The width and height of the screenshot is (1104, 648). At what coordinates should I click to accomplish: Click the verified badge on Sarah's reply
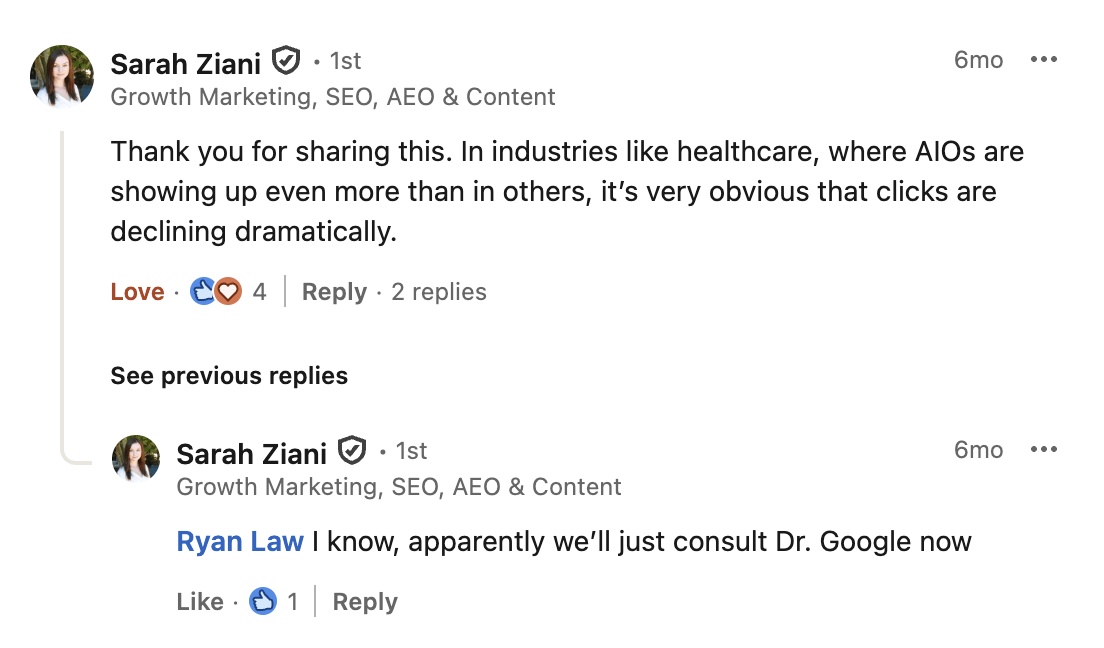[353, 451]
